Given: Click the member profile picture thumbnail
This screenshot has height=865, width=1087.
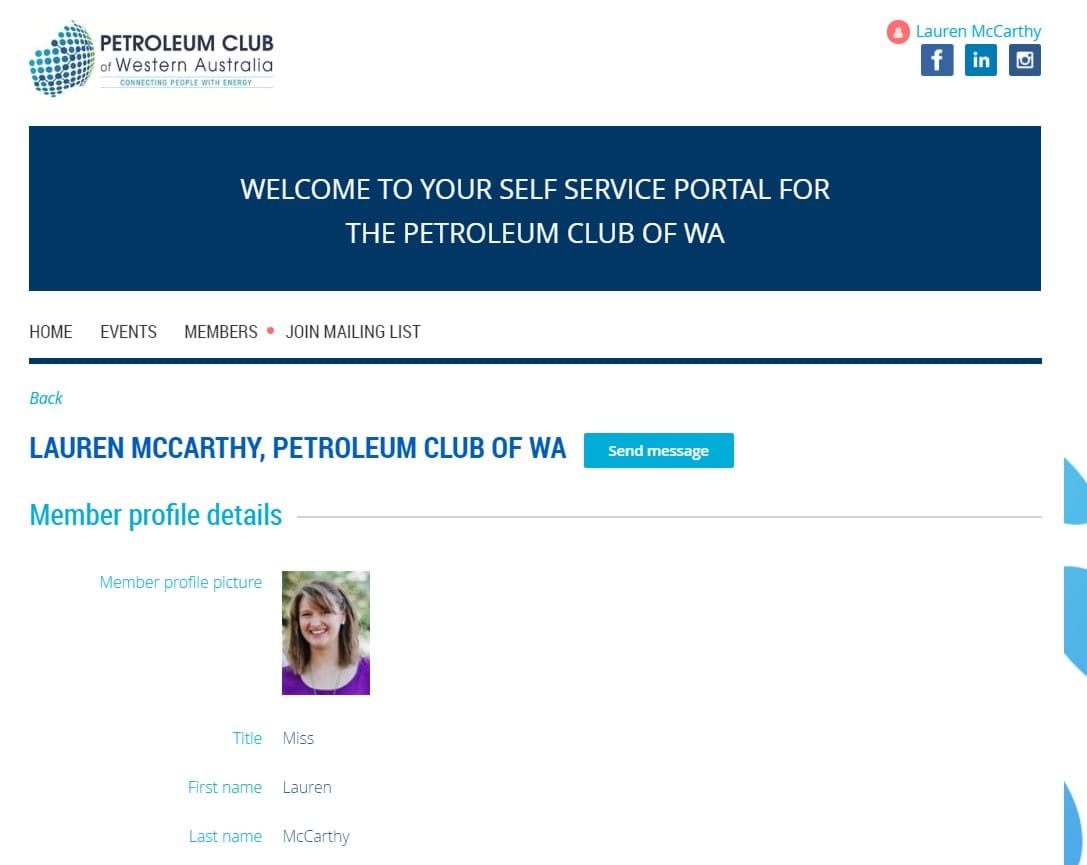Looking at the screenshot, I should [x=326, y=632].
